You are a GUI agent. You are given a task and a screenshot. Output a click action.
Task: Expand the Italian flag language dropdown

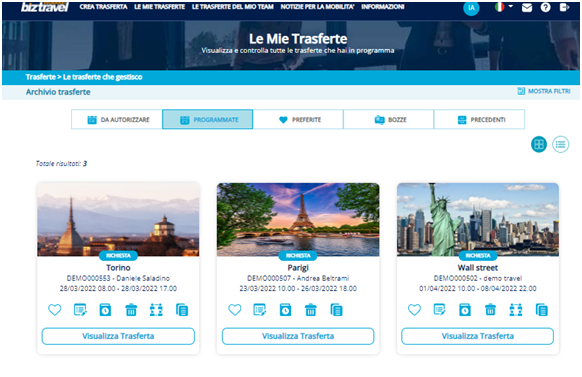tap(504, 7)
